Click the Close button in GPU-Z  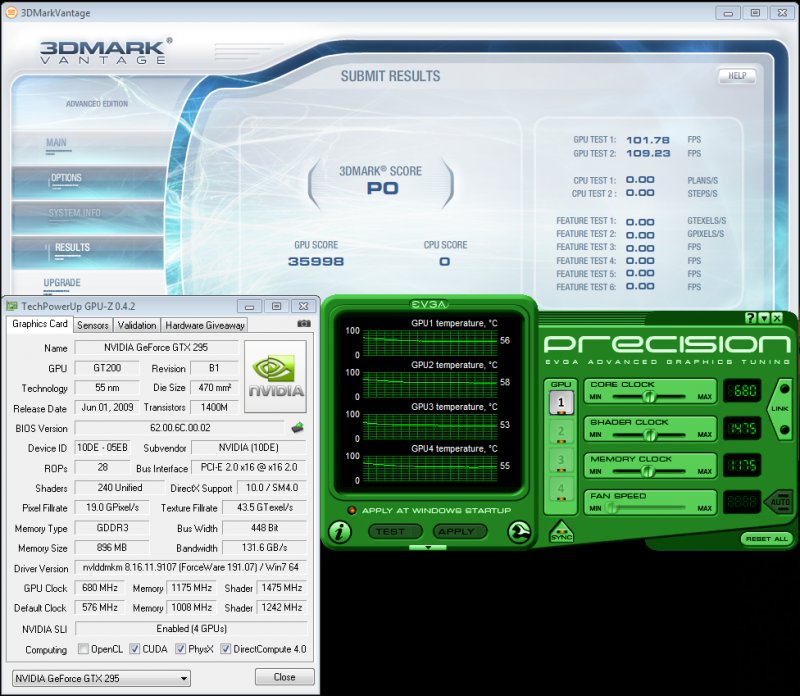285,677
